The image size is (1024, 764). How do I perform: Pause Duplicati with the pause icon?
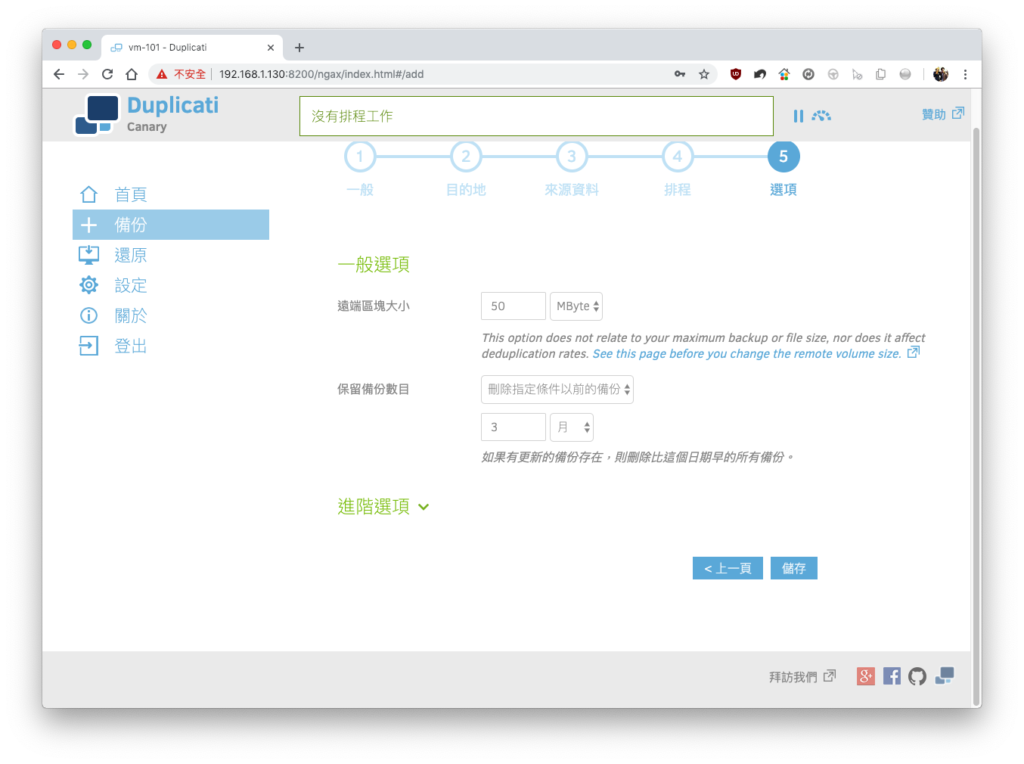tap(798, 116)
